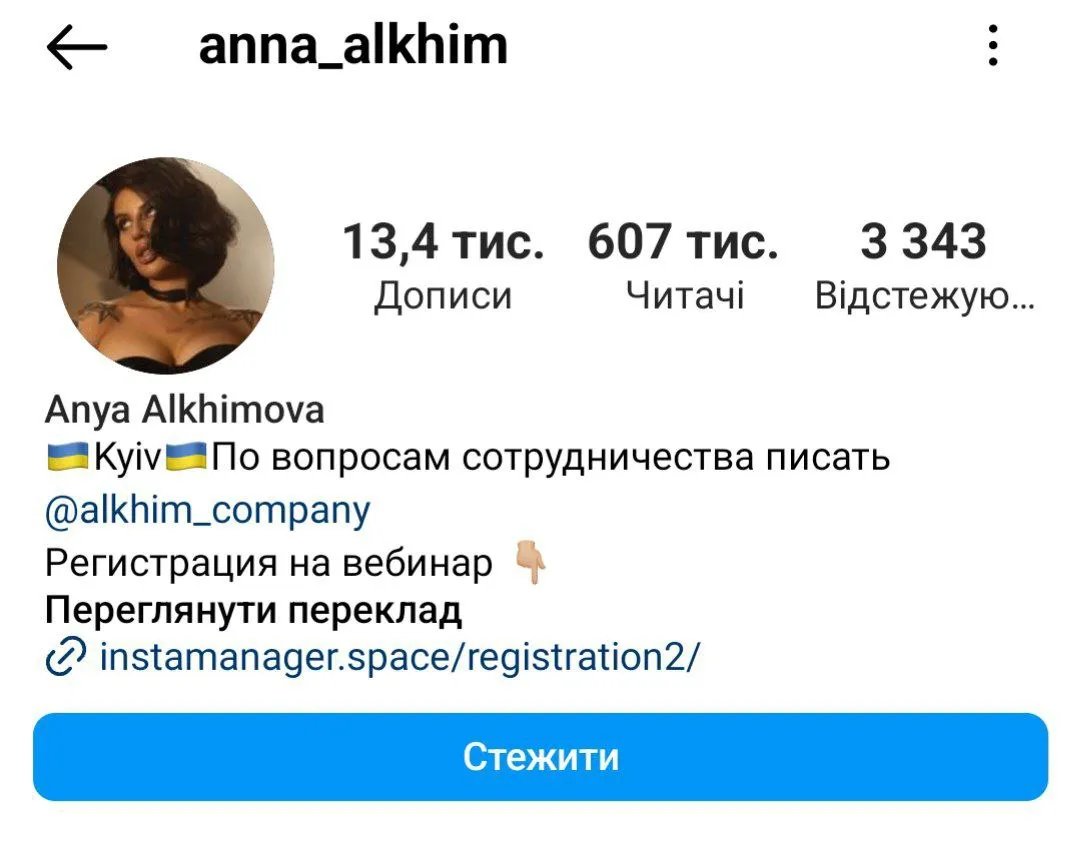Tap the back arrow icon
The width and height of the screenshot is (1080, 866).
76,47
